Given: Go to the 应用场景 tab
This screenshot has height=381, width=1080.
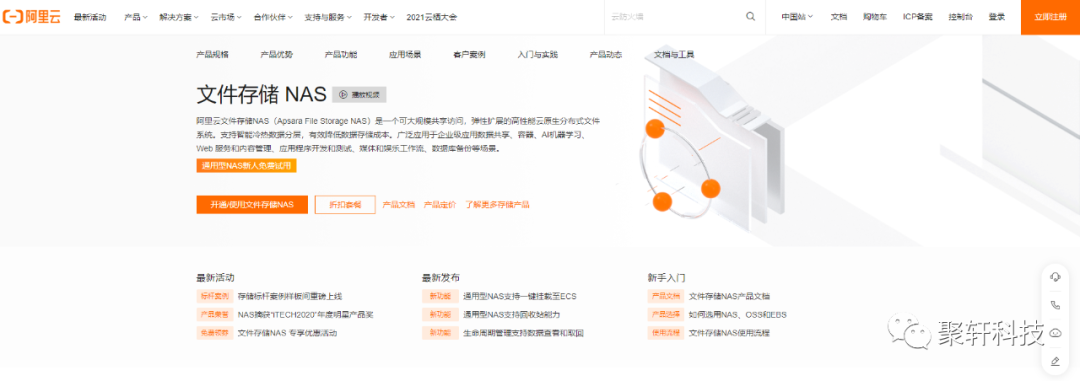Looking at the screenshot, I should coord(405,54).
